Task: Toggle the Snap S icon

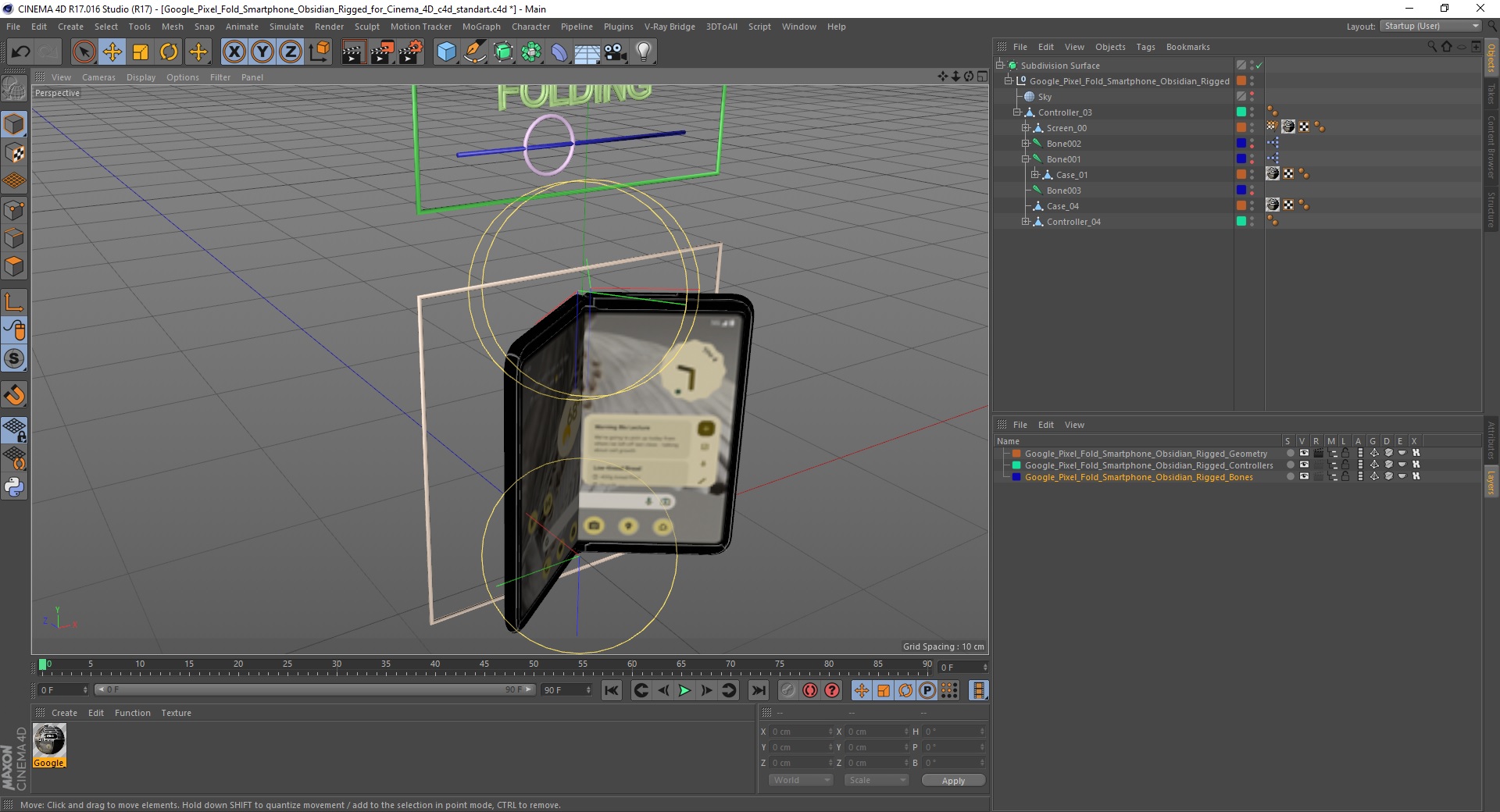Action: click(x=14, y=358)
